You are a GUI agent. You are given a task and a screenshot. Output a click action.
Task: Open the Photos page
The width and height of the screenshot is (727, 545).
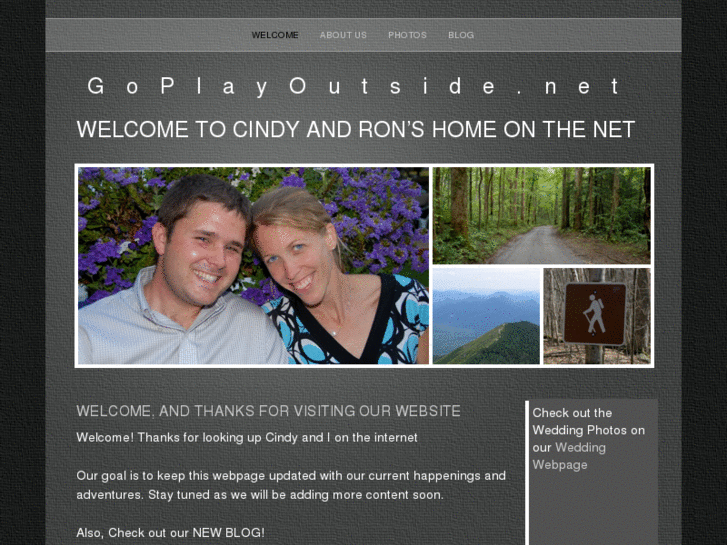tap(407, 35)
